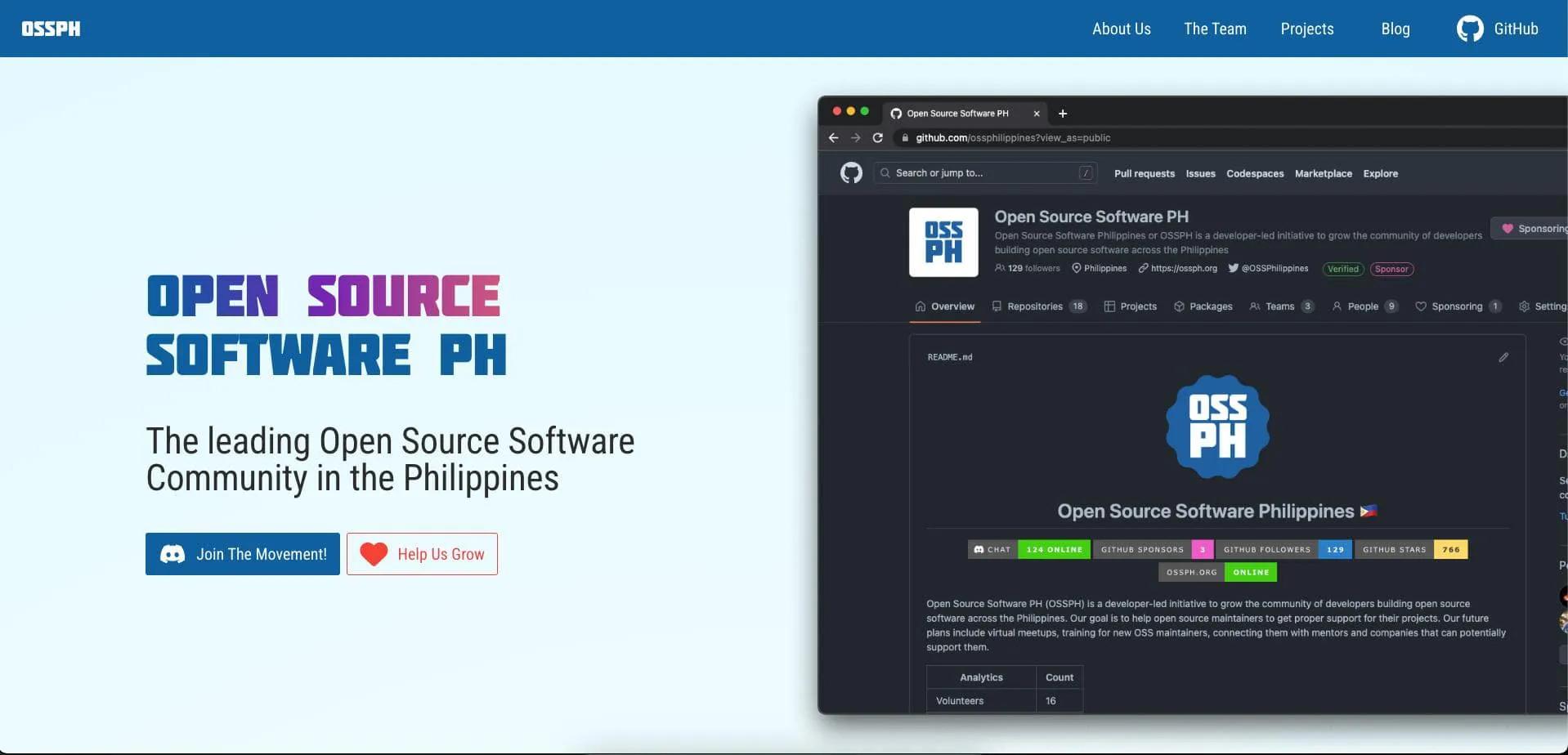Click the GitHub Stars 766 badge
Viewport: 1568px width, 755px height.
click(x=1411, y=550)
